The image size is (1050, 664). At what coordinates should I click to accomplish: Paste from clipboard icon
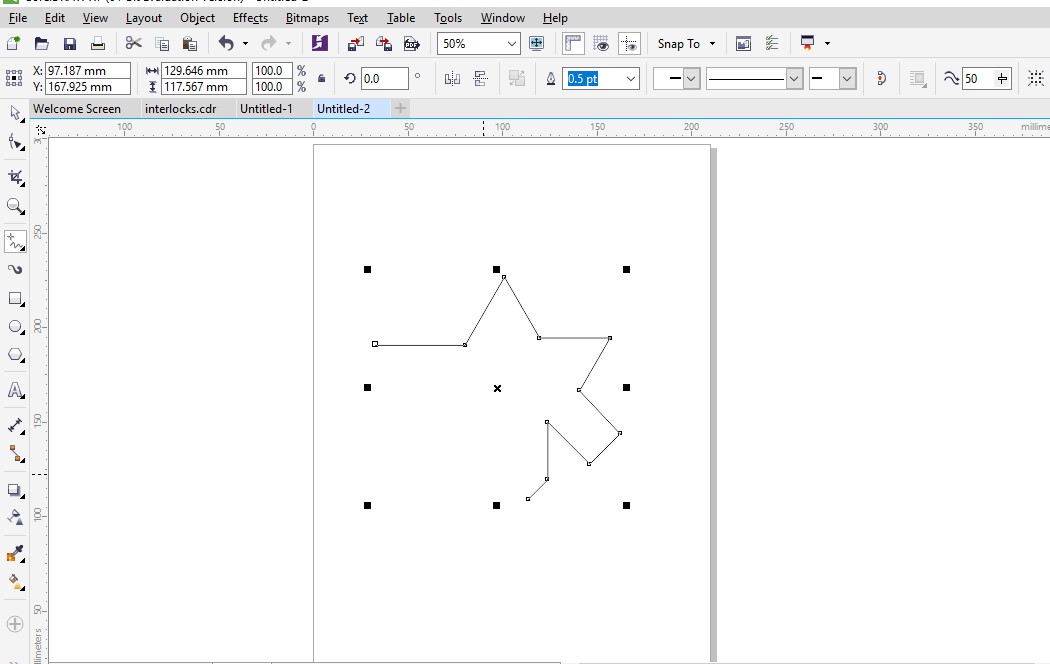[x=190, y=44]
